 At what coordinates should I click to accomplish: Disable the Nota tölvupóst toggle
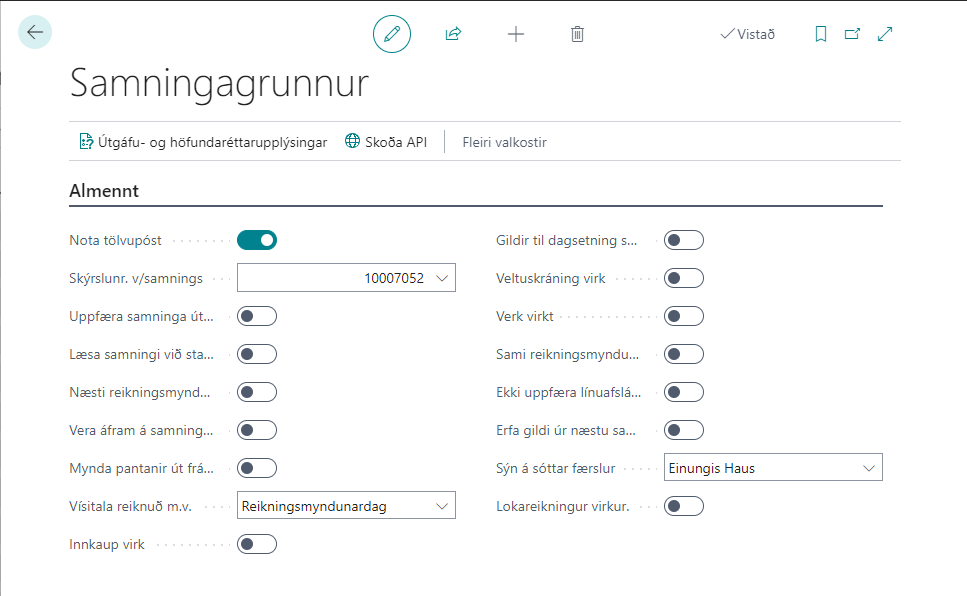click(x=257, y=240)
